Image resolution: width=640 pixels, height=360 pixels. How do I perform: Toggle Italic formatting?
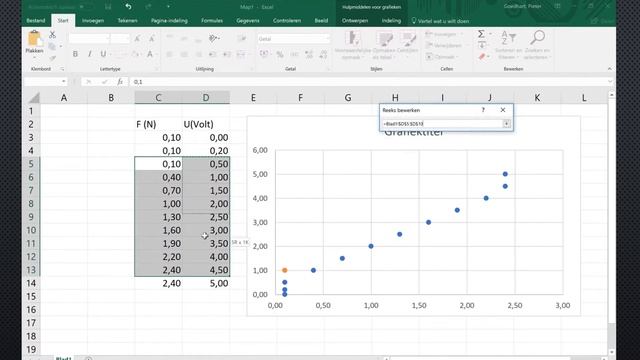[x=89, y=54]
